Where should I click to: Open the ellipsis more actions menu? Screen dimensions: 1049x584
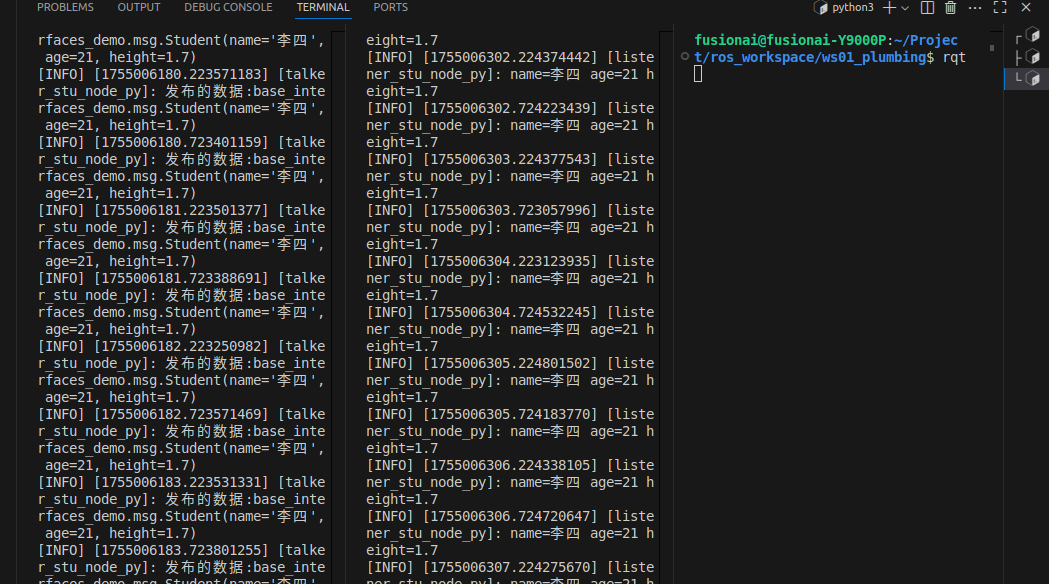(x=975, y=7)
